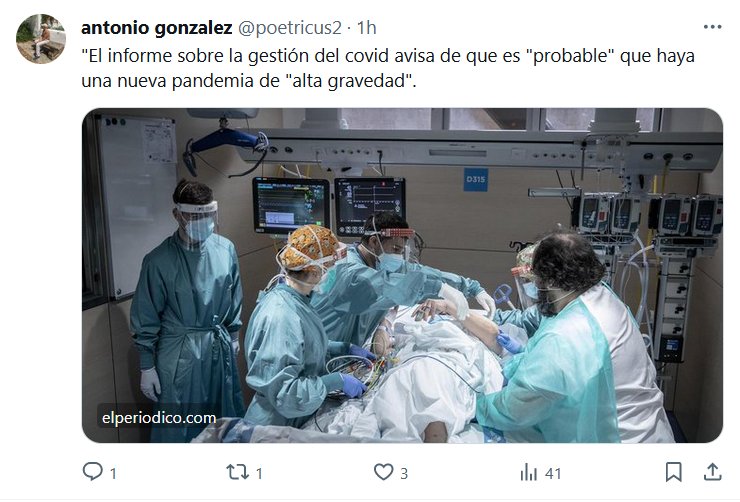This screenshot has width=740, height=502.
Task: Open the @poetricus2 handle link
Action: 289,28
